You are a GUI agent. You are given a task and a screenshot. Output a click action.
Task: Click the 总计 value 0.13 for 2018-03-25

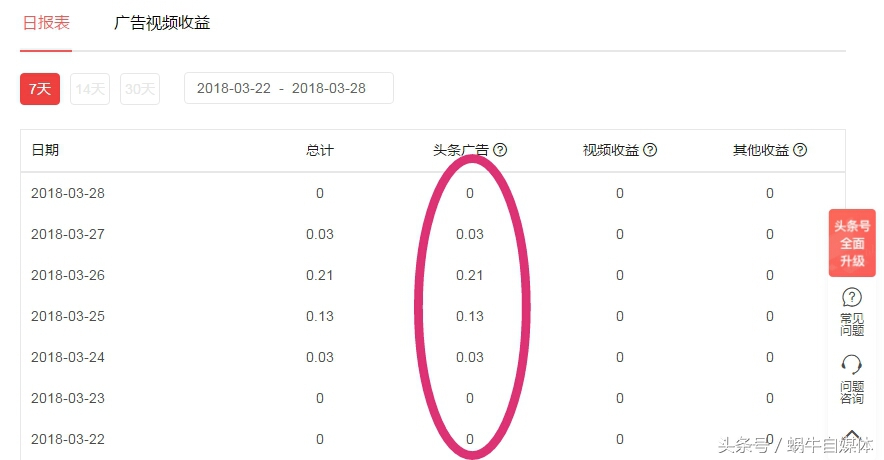tap(320, 316)
